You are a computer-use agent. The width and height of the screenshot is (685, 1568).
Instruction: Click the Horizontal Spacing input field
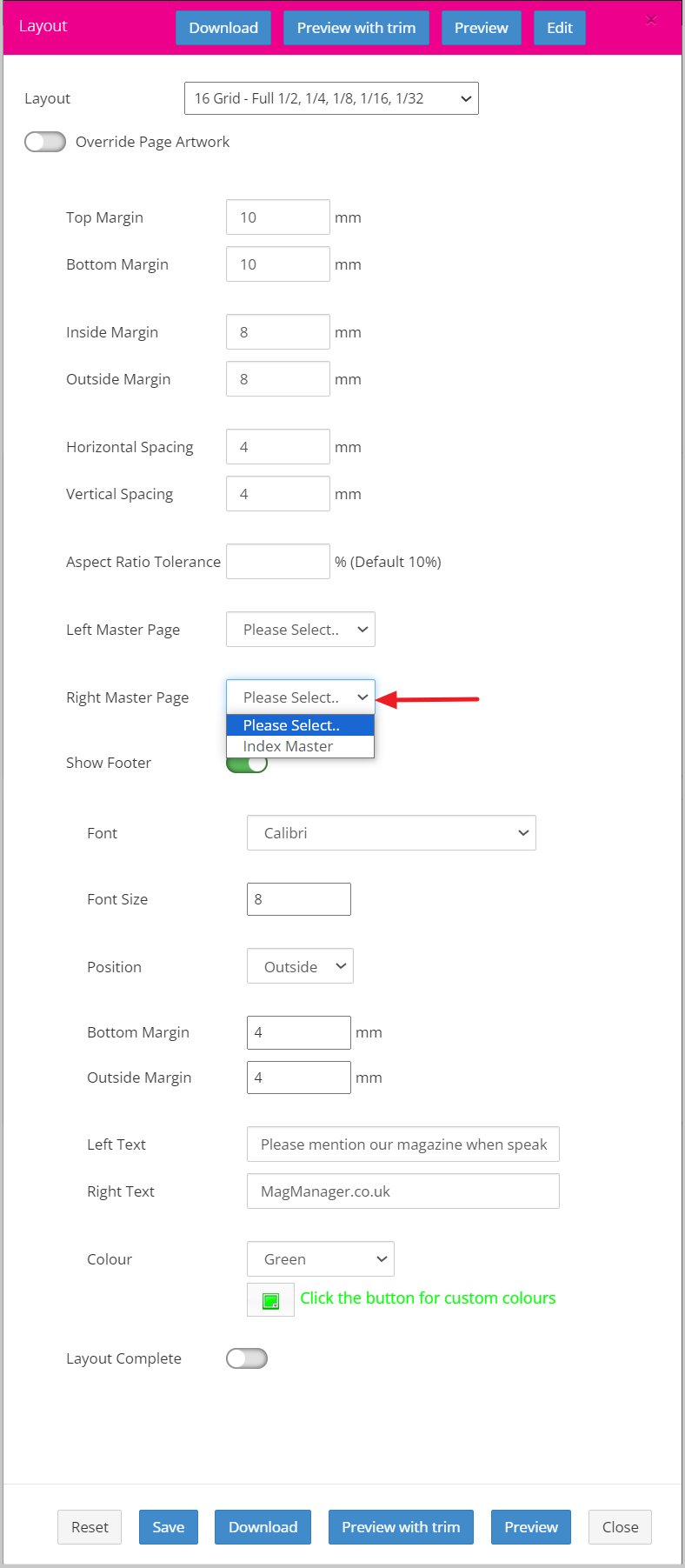click(x=278, y=447)
